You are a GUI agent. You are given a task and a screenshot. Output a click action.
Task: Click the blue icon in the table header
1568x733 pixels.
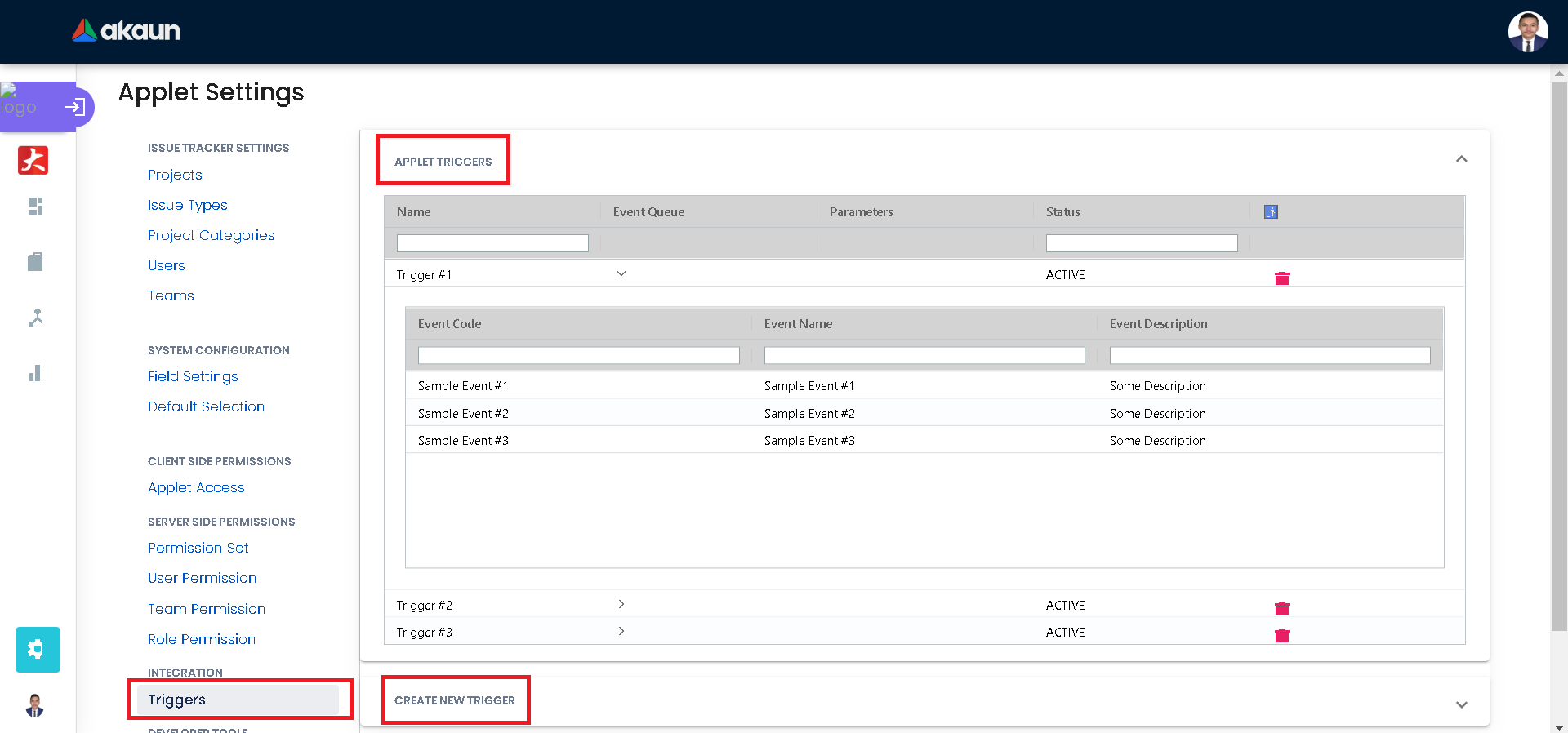[1271, 212]
